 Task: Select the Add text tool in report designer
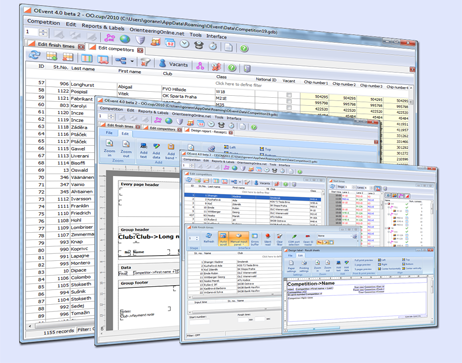pos(143,150)
